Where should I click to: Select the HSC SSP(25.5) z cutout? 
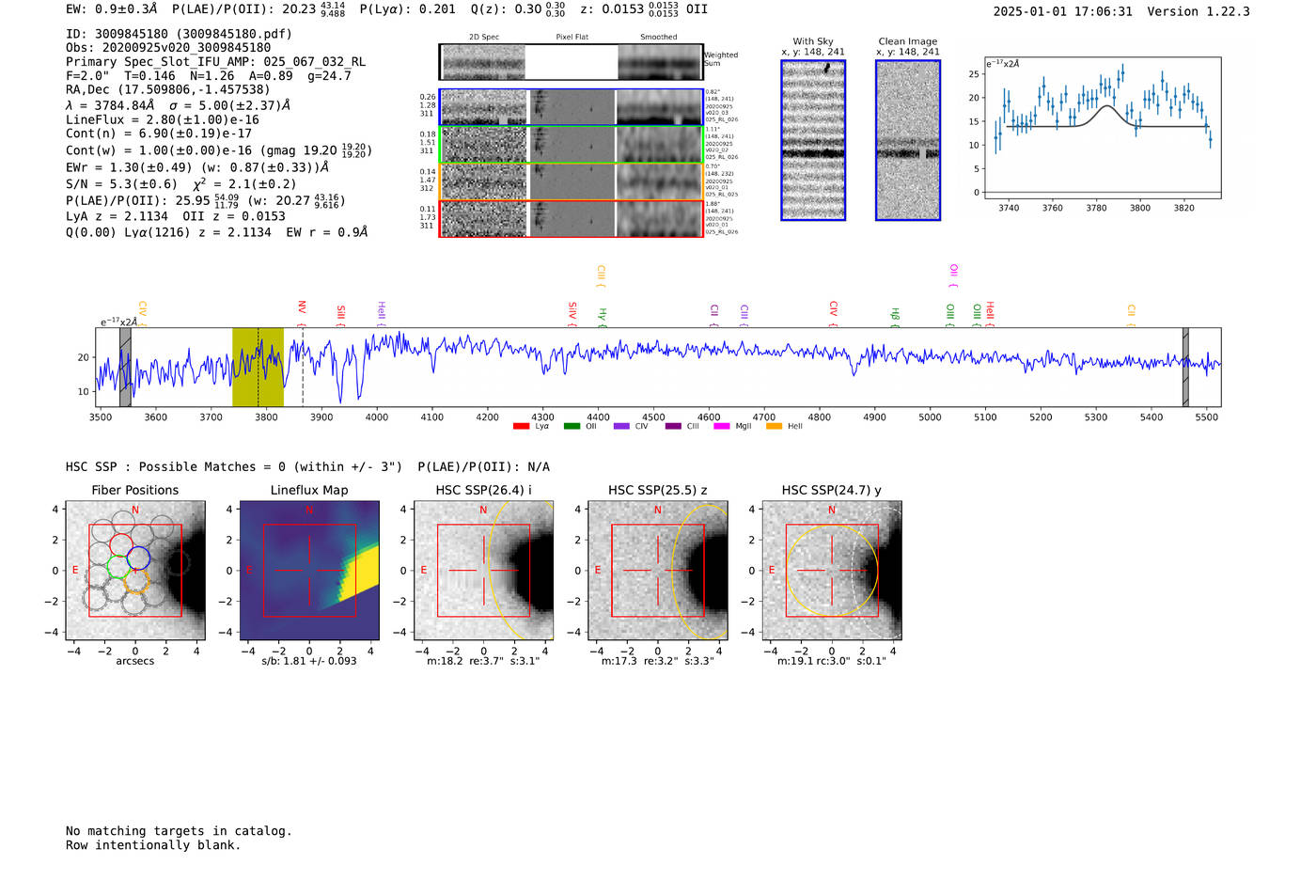coord(657,571)
